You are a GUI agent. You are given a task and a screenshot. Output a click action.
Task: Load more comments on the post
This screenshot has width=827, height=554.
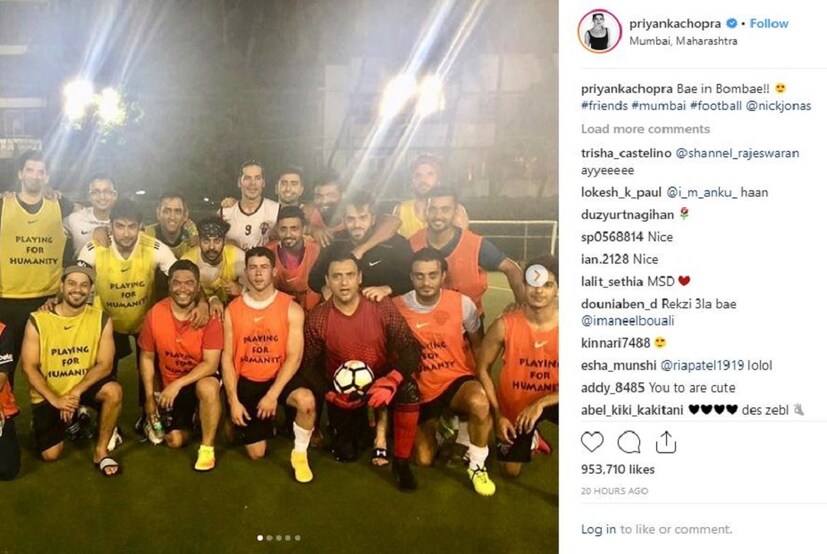pos(645,129)
